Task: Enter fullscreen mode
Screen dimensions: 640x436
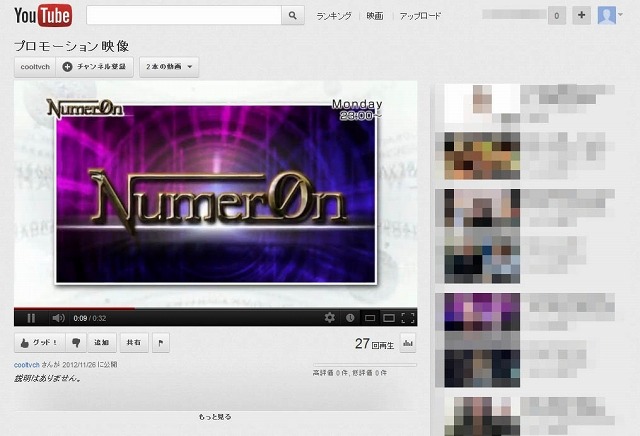Action: click(x=408, y=318)
